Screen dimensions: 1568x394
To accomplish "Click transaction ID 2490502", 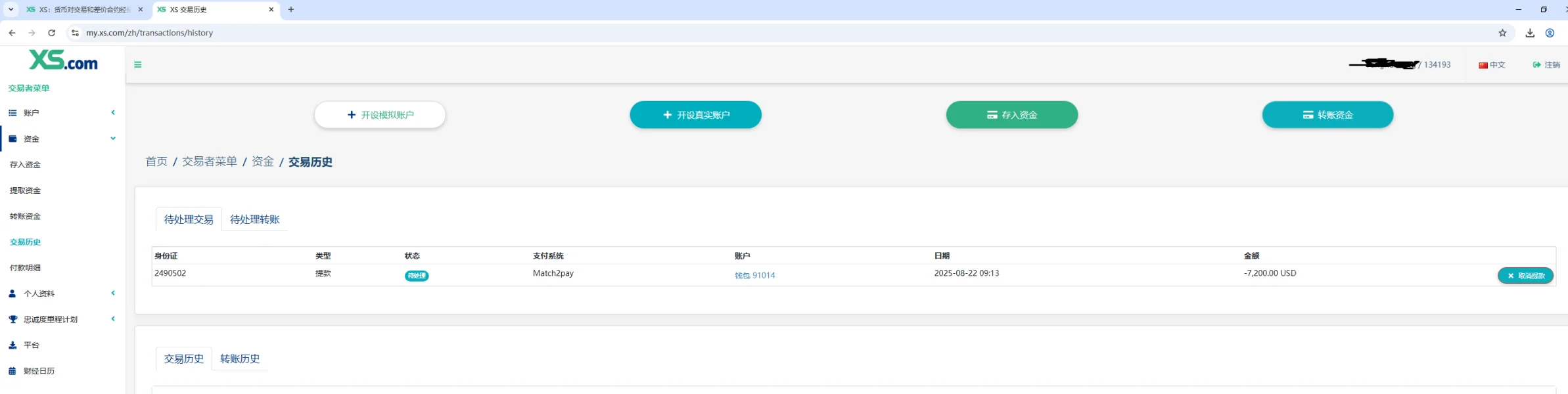I will pos(170,273).
